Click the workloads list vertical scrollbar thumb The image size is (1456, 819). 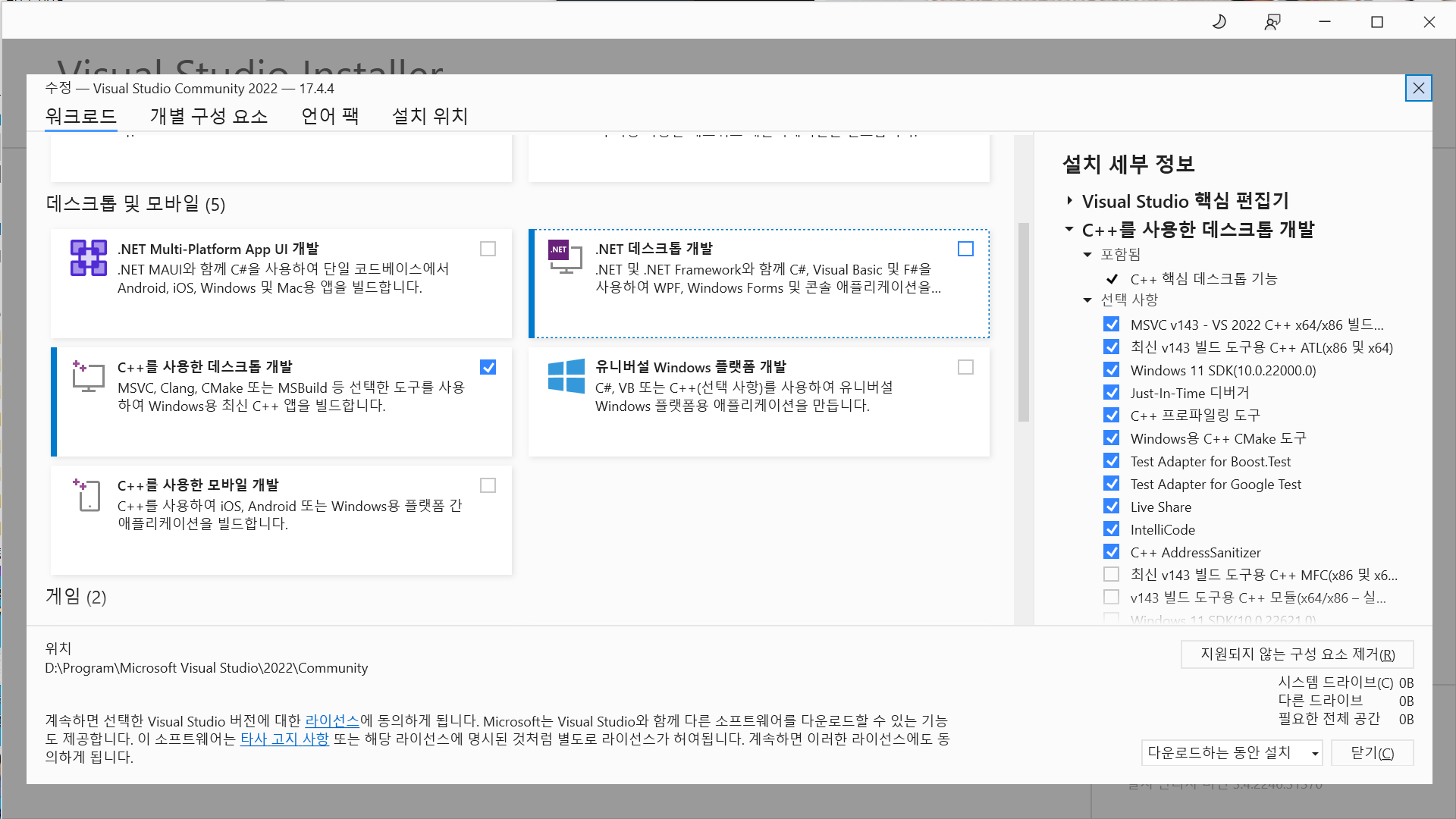point(1023,322)
